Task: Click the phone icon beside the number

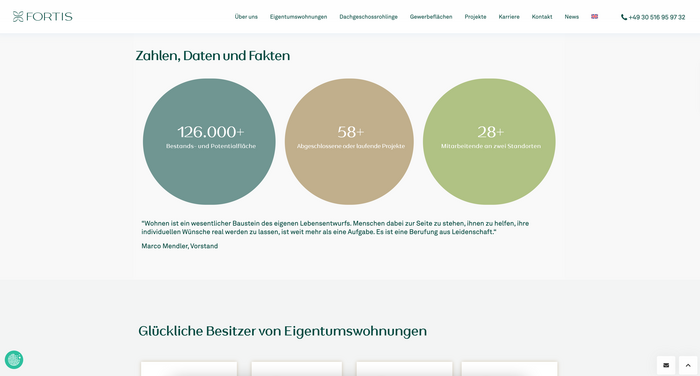Action: pos(624,17)
